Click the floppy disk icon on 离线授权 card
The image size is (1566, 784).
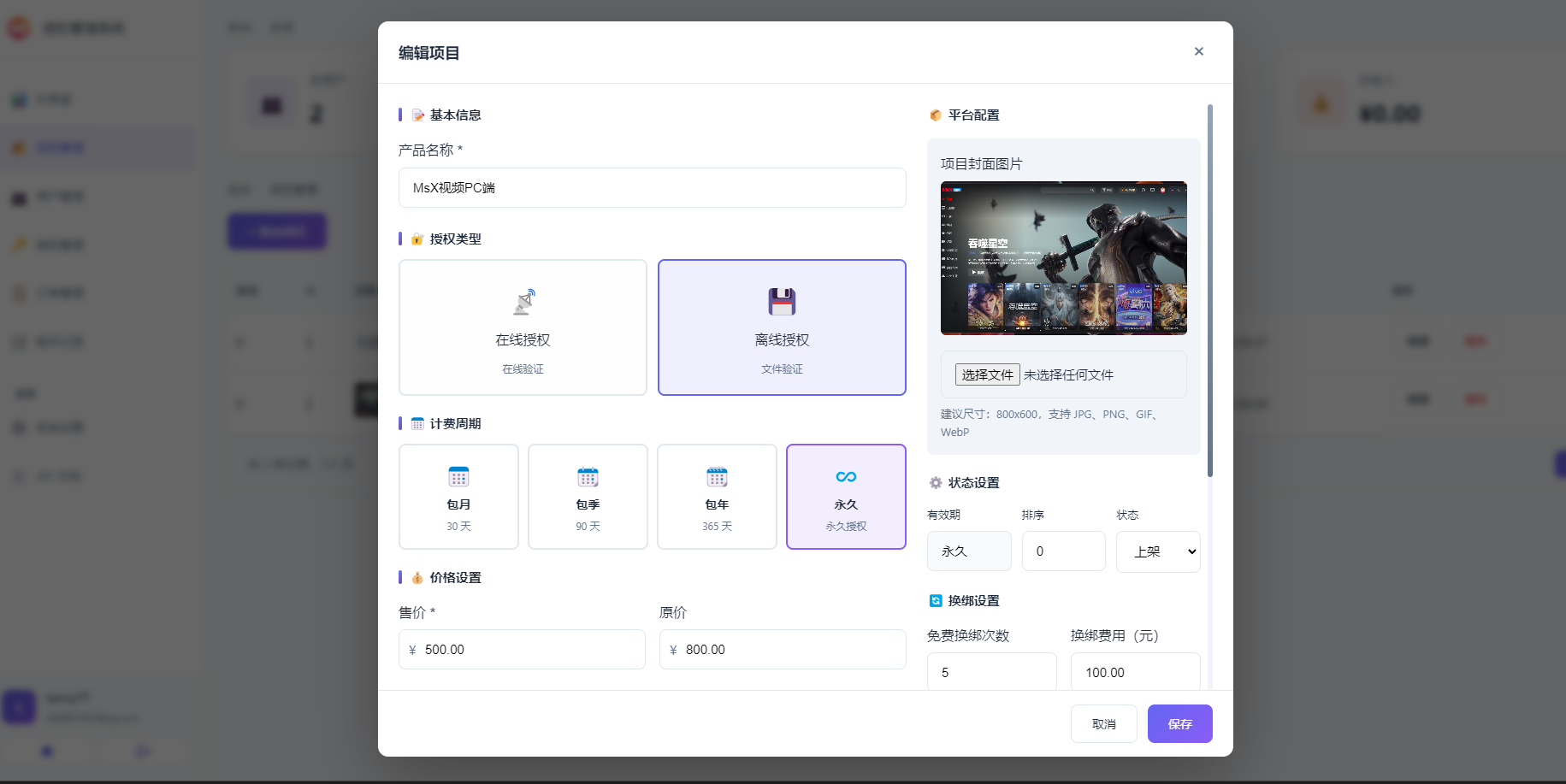point(781,302)
